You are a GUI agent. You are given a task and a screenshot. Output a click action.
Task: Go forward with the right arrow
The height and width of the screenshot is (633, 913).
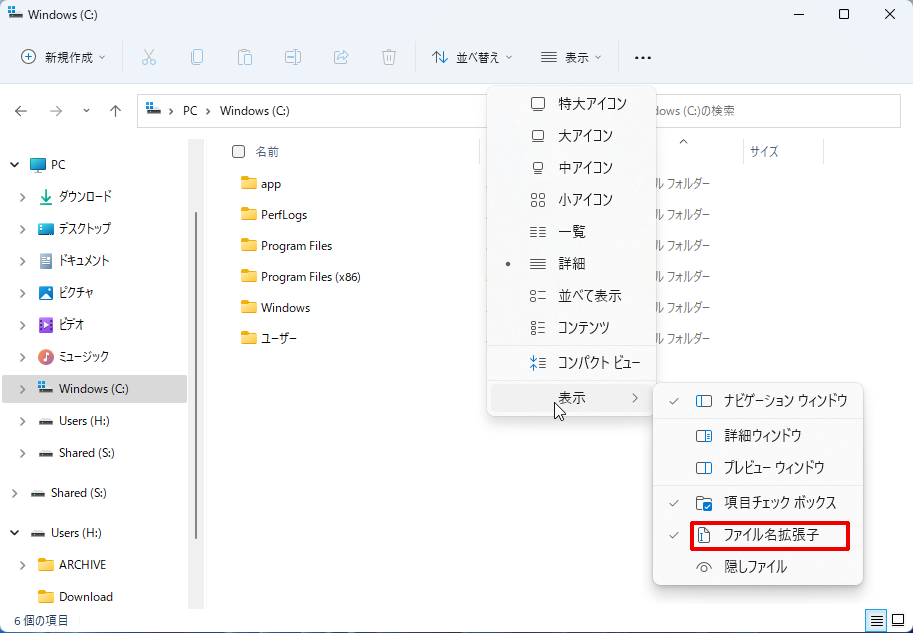(56, 111)
